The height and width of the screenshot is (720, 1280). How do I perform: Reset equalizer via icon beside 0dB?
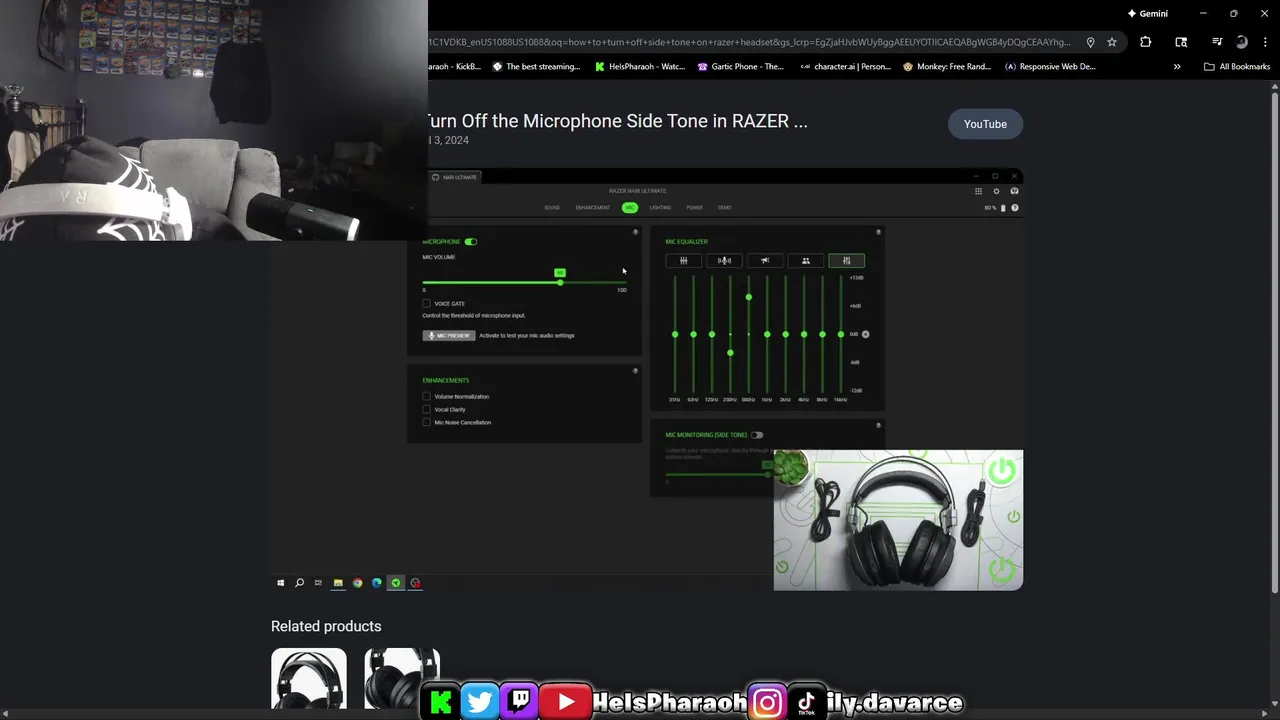pos(866,334)
